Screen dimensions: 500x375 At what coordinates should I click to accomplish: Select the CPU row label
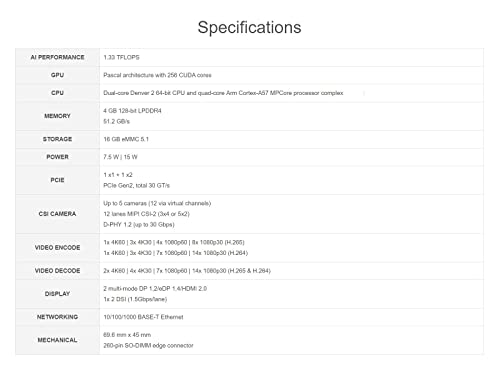[x=57, y=93]
